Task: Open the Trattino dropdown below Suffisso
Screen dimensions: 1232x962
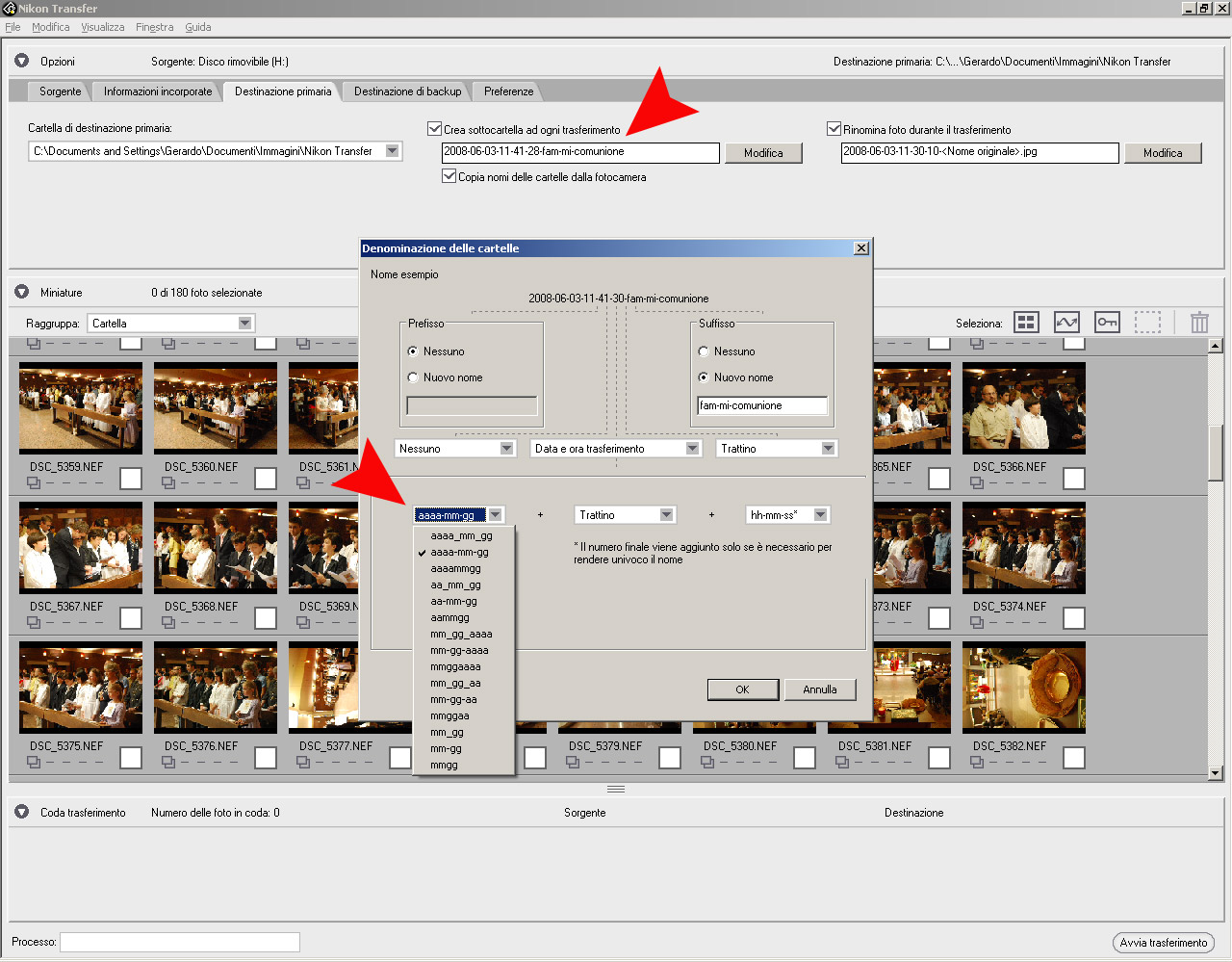Action: point(828,449)
